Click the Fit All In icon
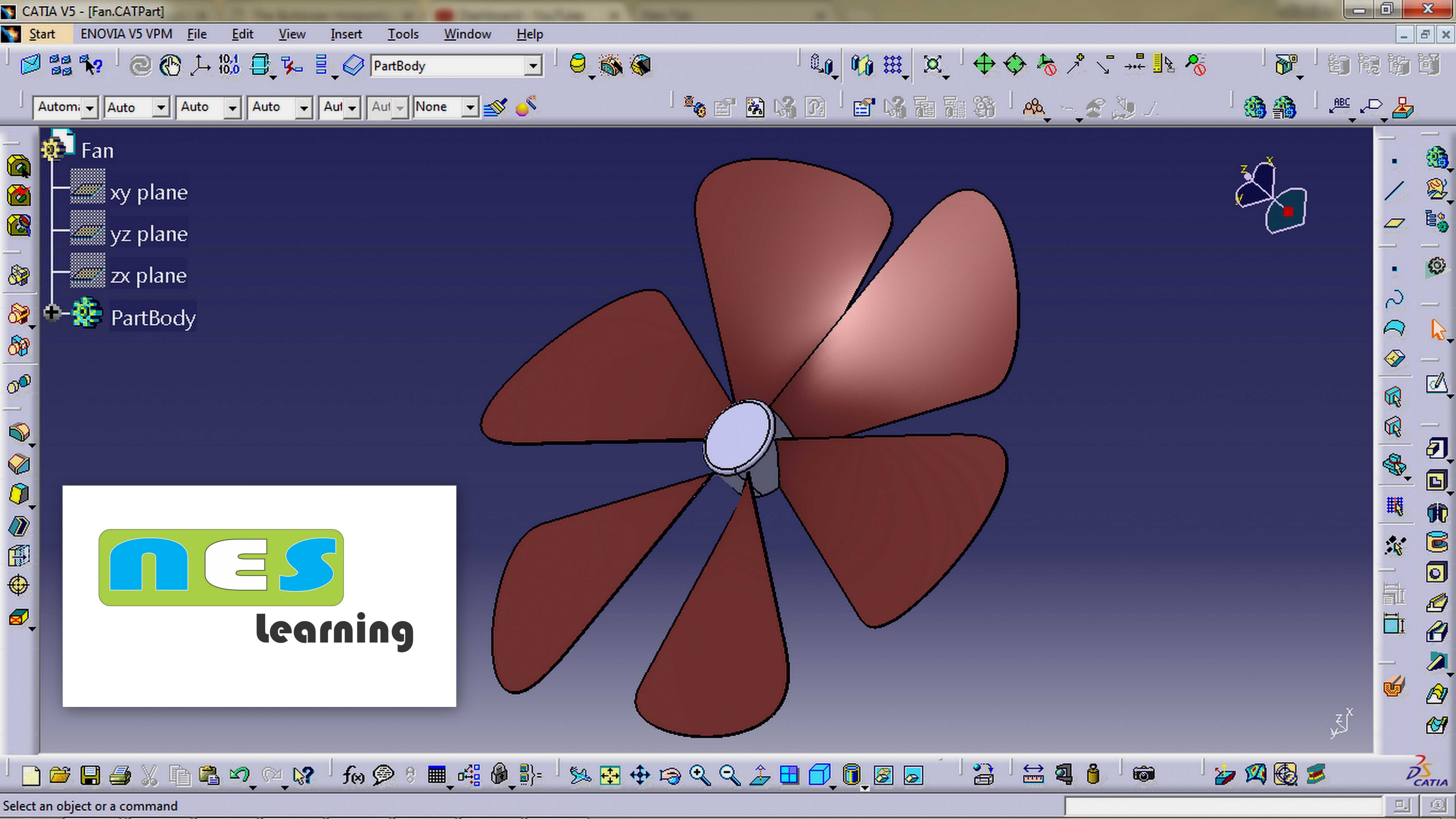 pos(610,775)
